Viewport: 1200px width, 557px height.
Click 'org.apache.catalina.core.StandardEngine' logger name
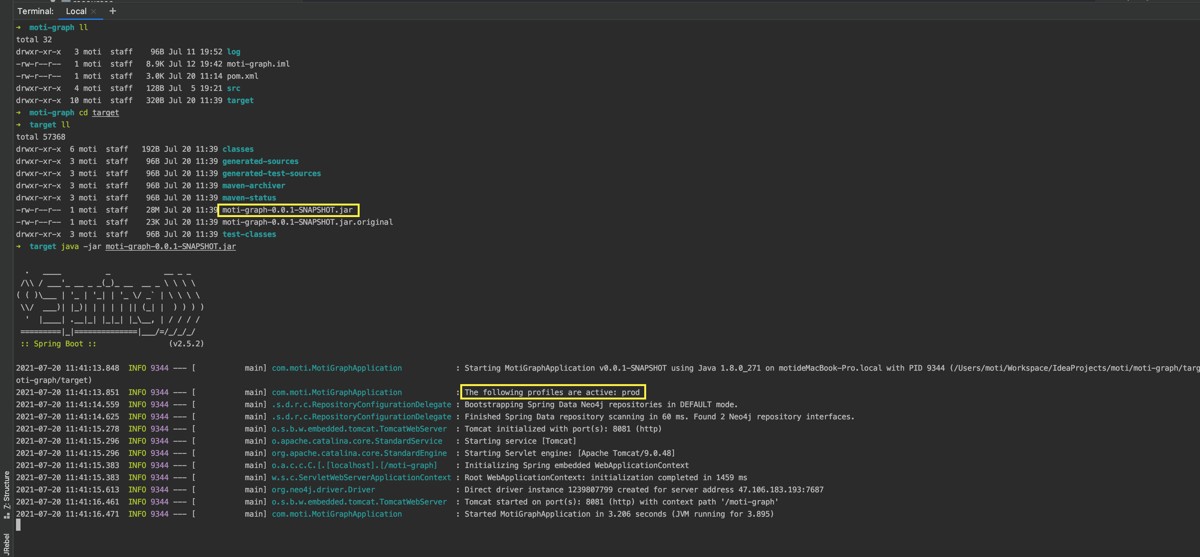coord(359,453)
